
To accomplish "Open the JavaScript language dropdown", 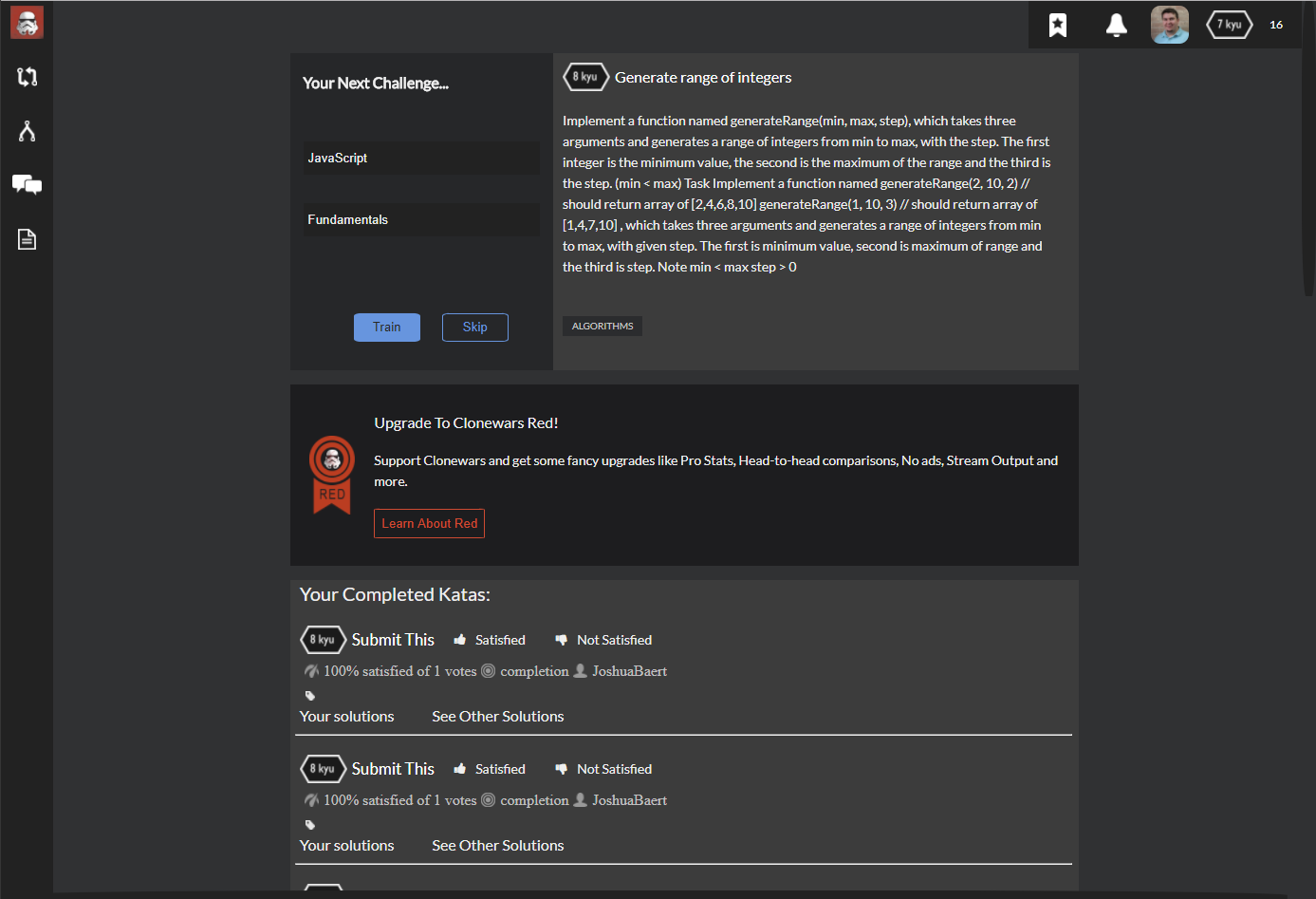I will 421,159.
